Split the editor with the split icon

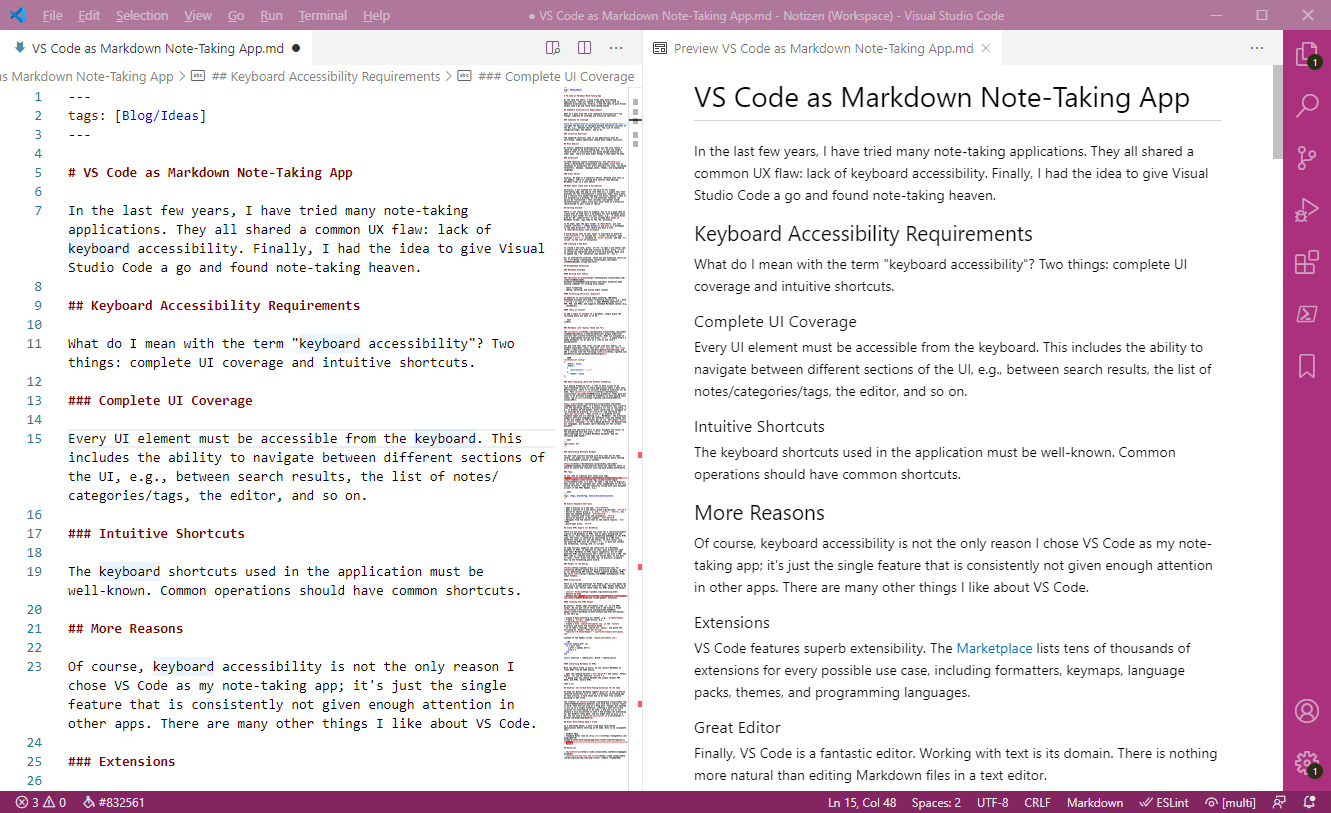[585, 47]
